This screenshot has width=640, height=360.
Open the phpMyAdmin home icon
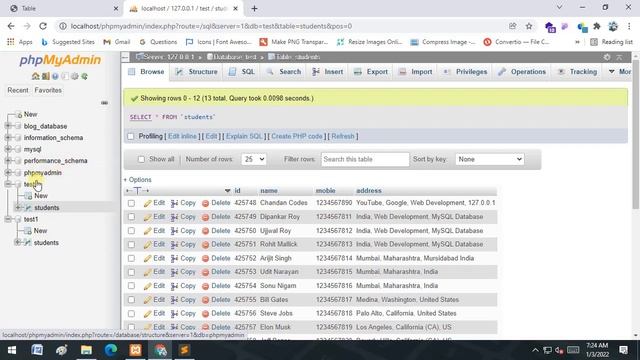36,76
